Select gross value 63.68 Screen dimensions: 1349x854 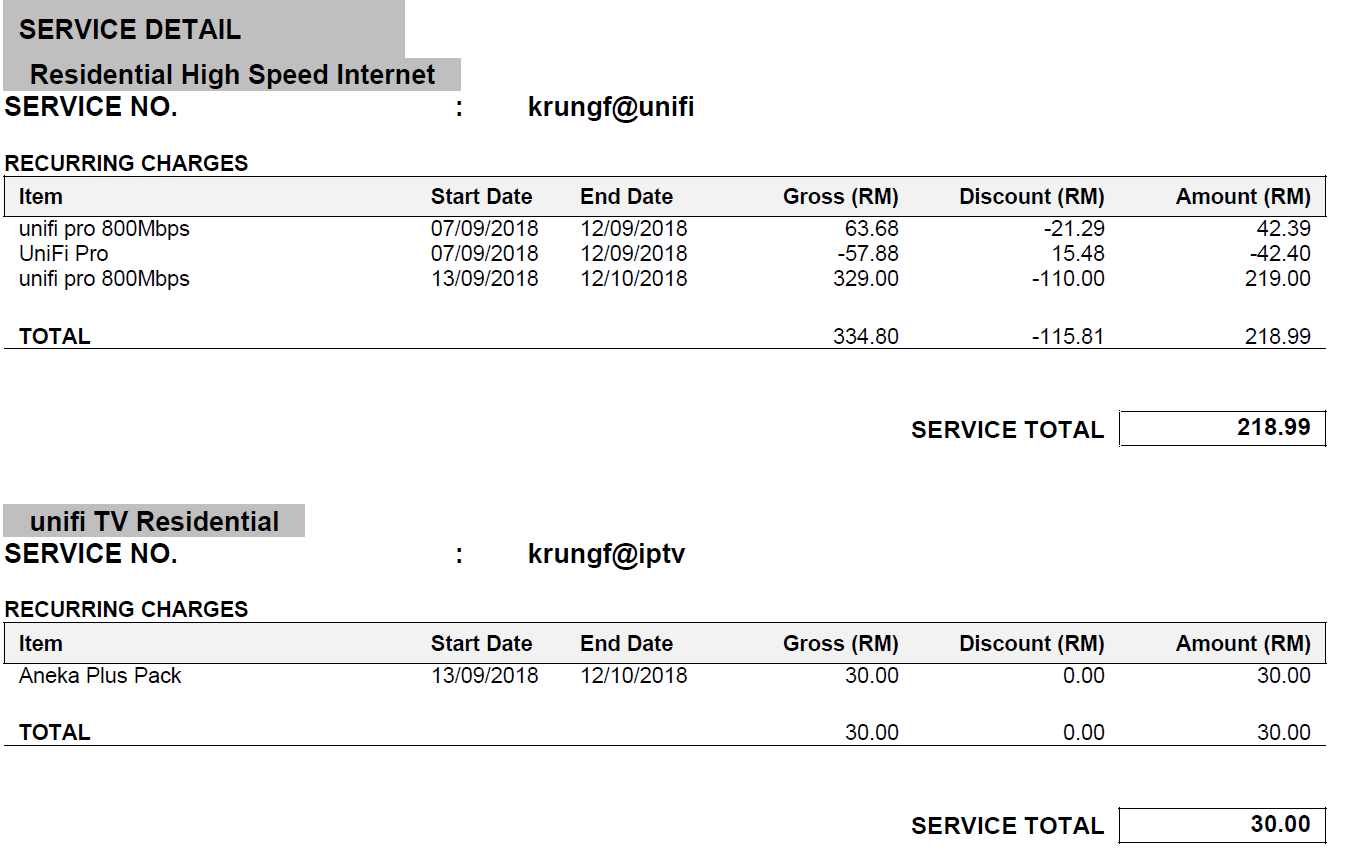(872, 229)
